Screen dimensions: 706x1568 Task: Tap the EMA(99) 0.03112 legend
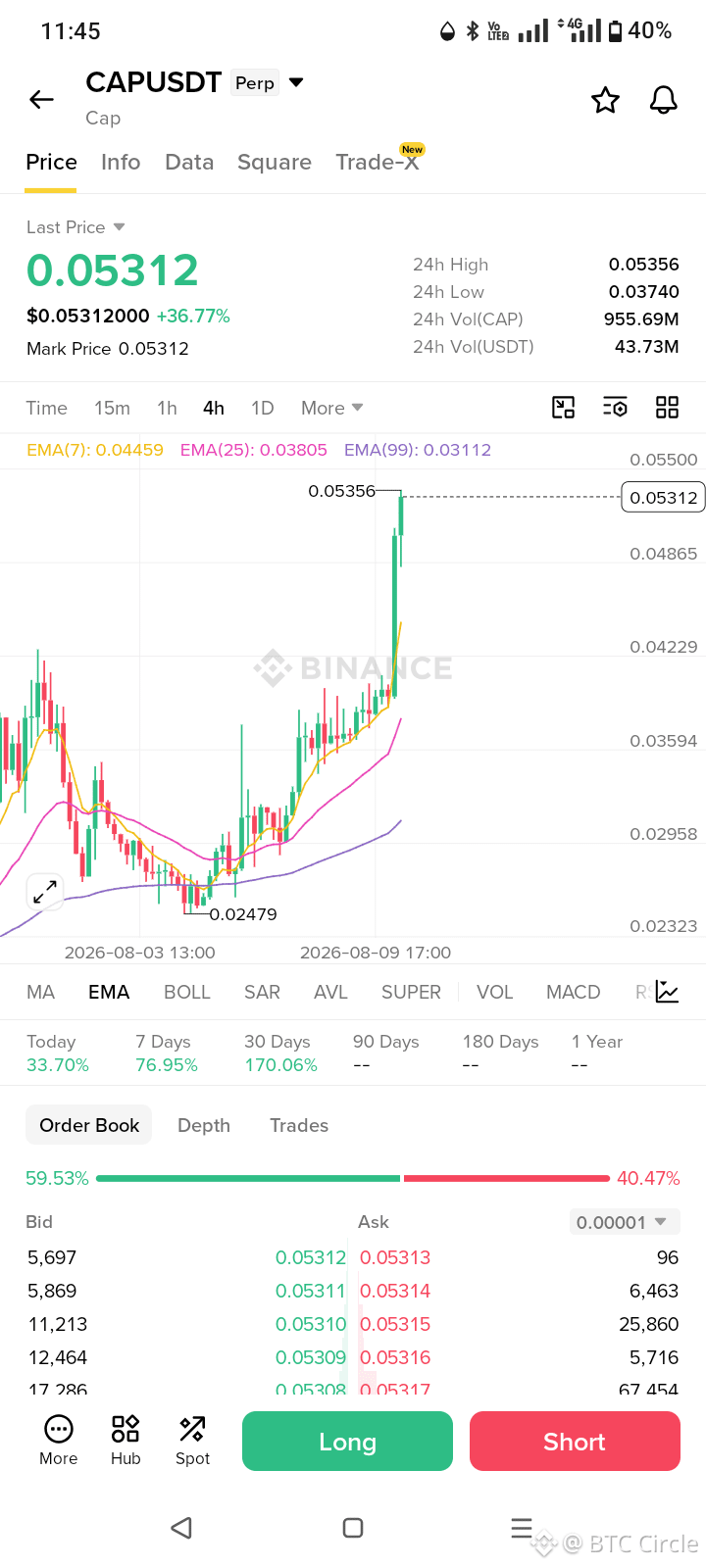[x=418, y=450]
